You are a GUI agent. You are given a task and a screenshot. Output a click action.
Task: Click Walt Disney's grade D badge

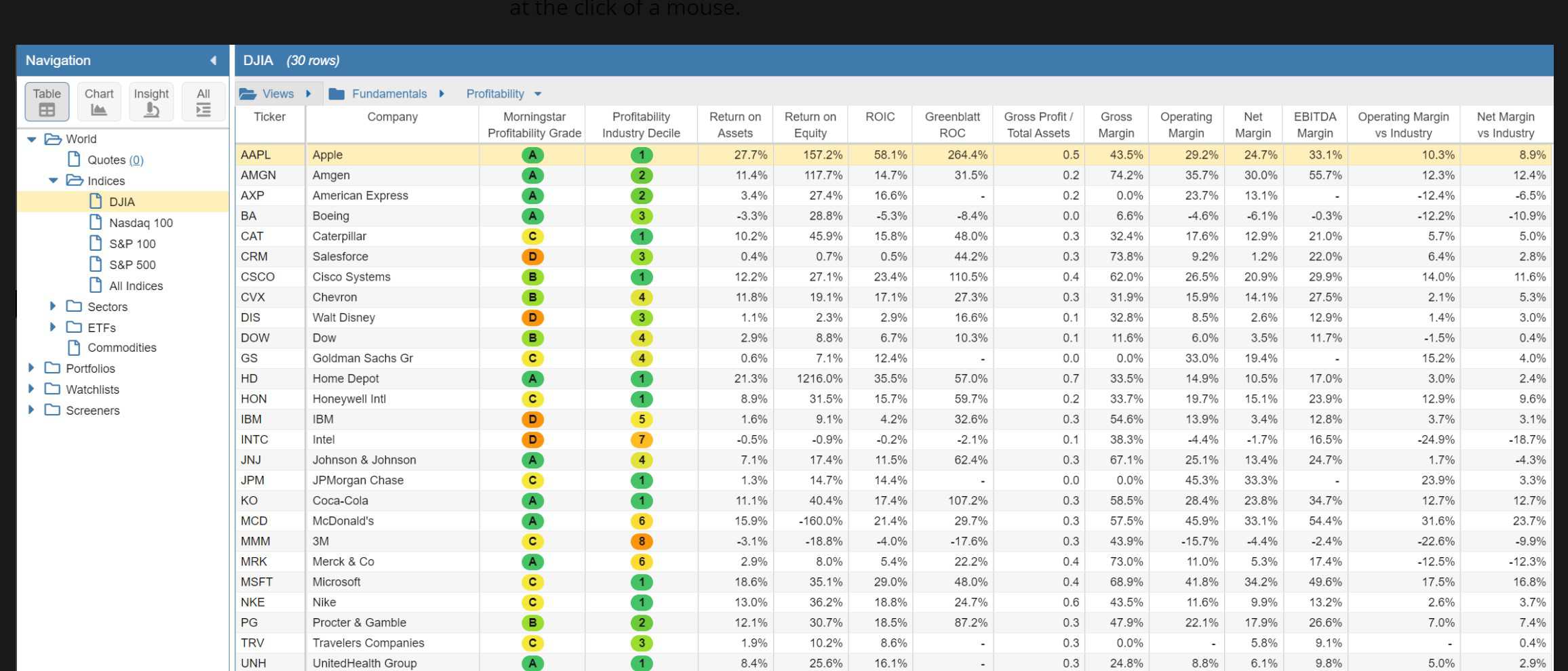pos(532,318)
